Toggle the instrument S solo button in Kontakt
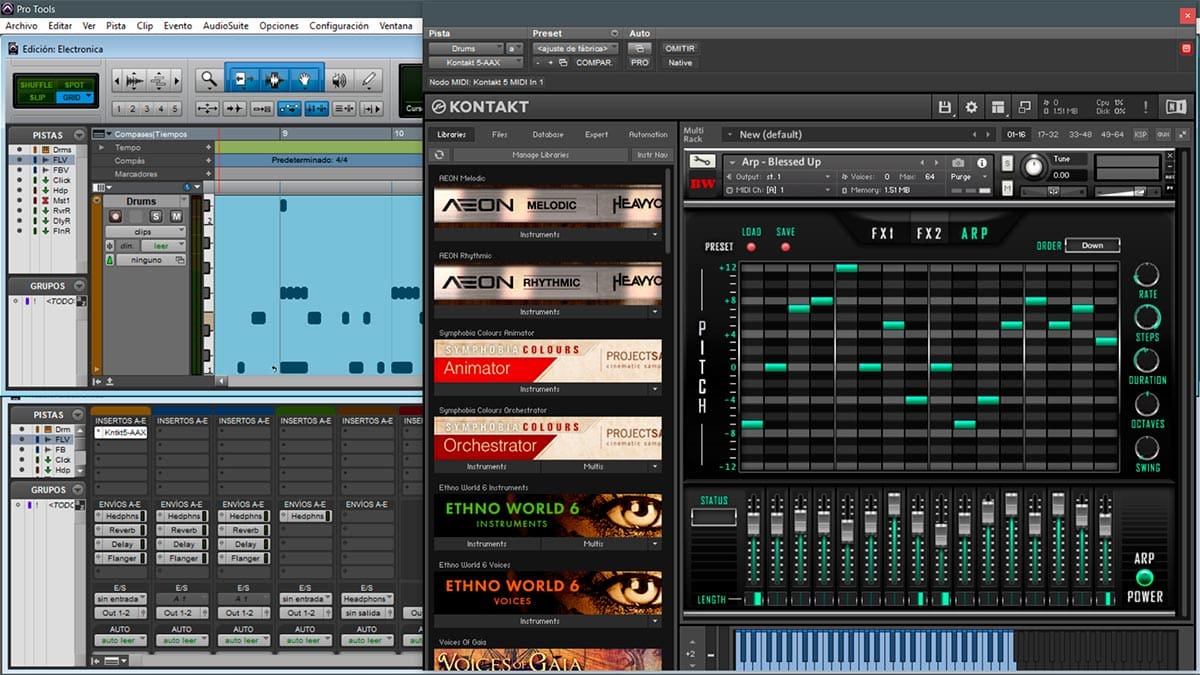The image size is (1200, 675). [1006, 163]
